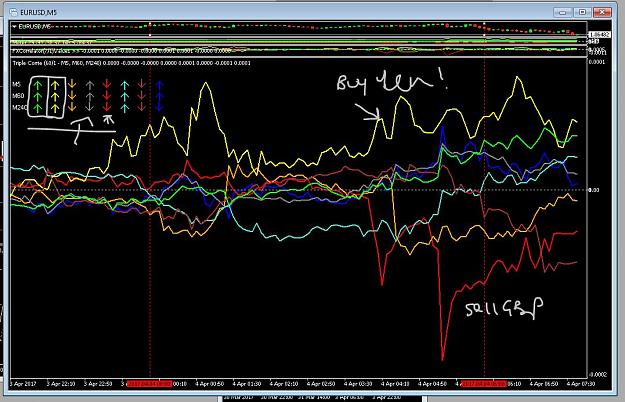The width and height of the screenshot is (625, 402).
Task: Minimize the EURUSD,M5 chart window
Action: (562, 12)
